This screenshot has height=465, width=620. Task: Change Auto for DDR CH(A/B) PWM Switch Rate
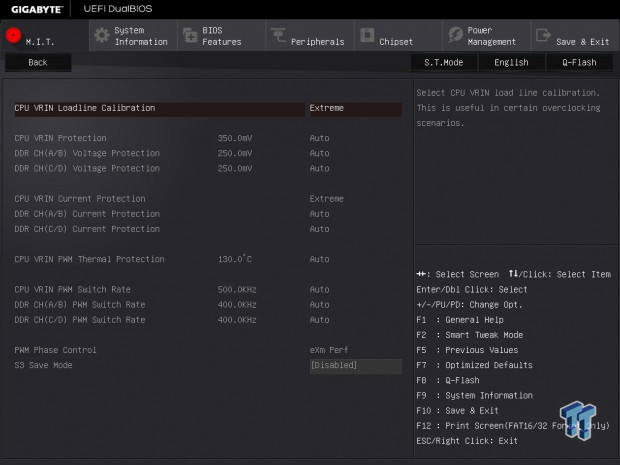319,305
